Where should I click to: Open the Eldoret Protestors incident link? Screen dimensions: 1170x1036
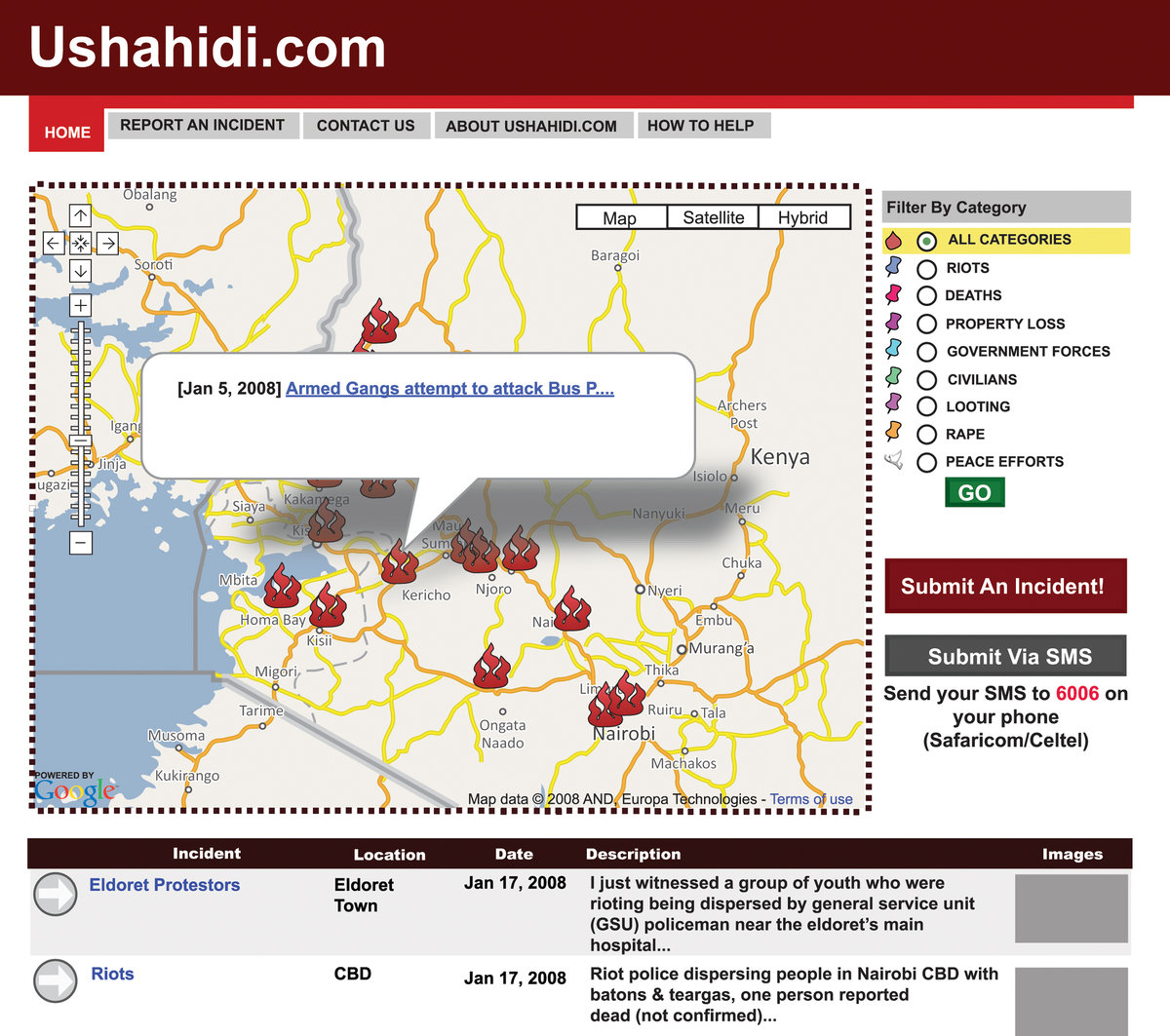(165, 885)
